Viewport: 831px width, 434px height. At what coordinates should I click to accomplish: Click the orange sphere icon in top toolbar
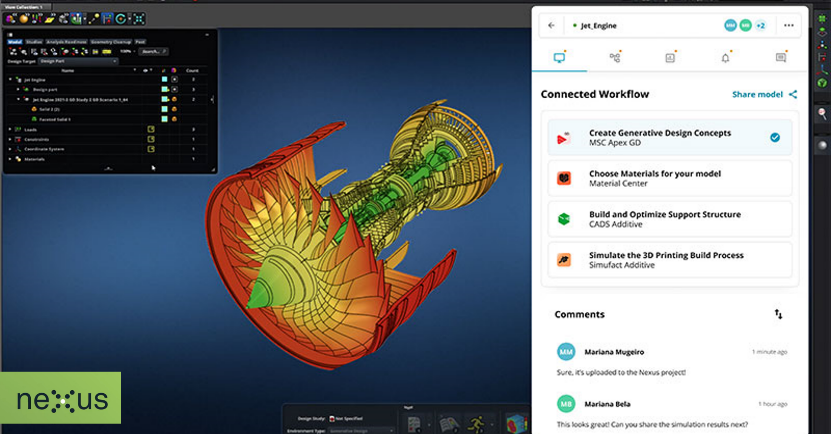point(24,19)
